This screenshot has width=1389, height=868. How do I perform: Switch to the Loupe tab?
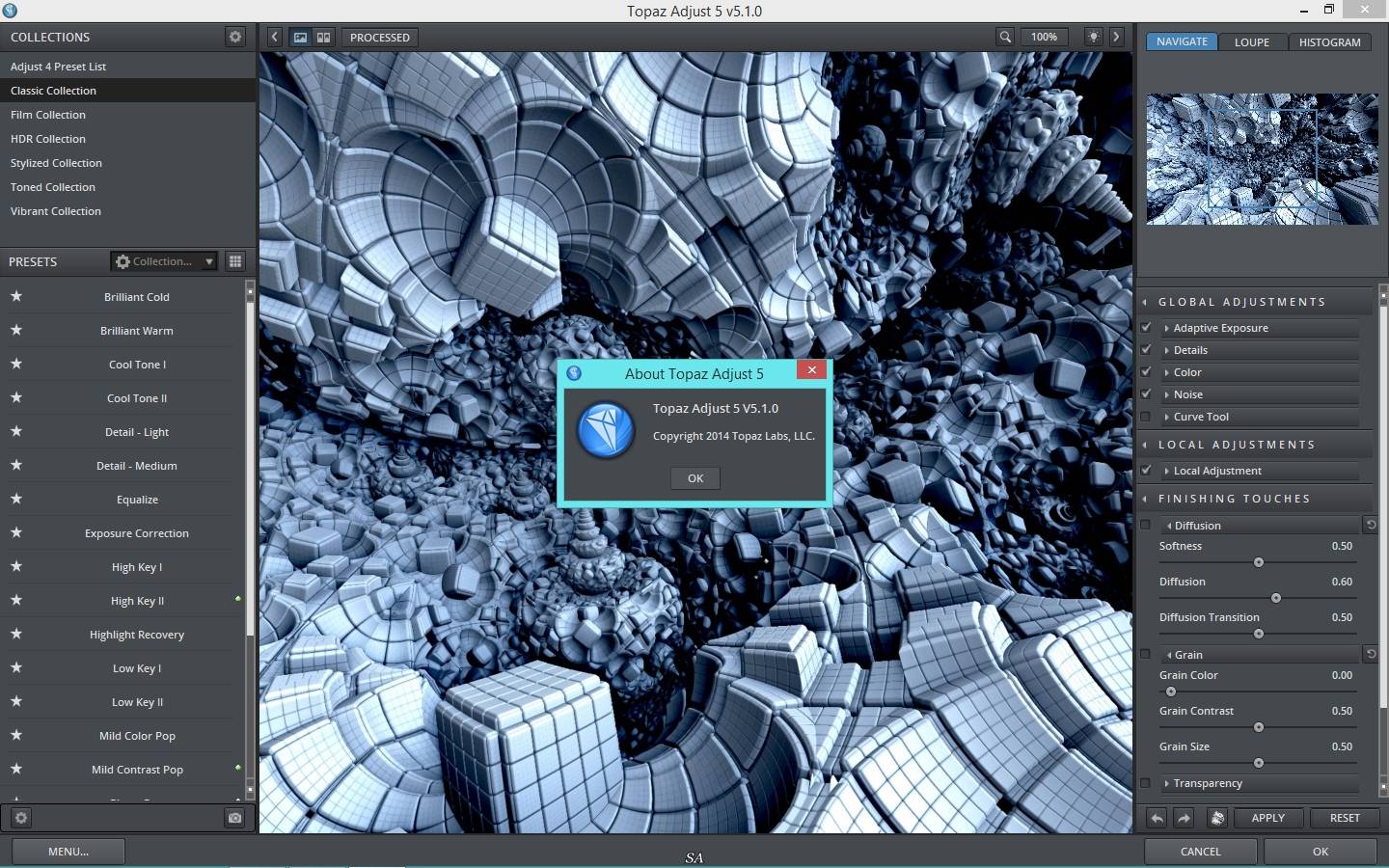(1252, 41)
